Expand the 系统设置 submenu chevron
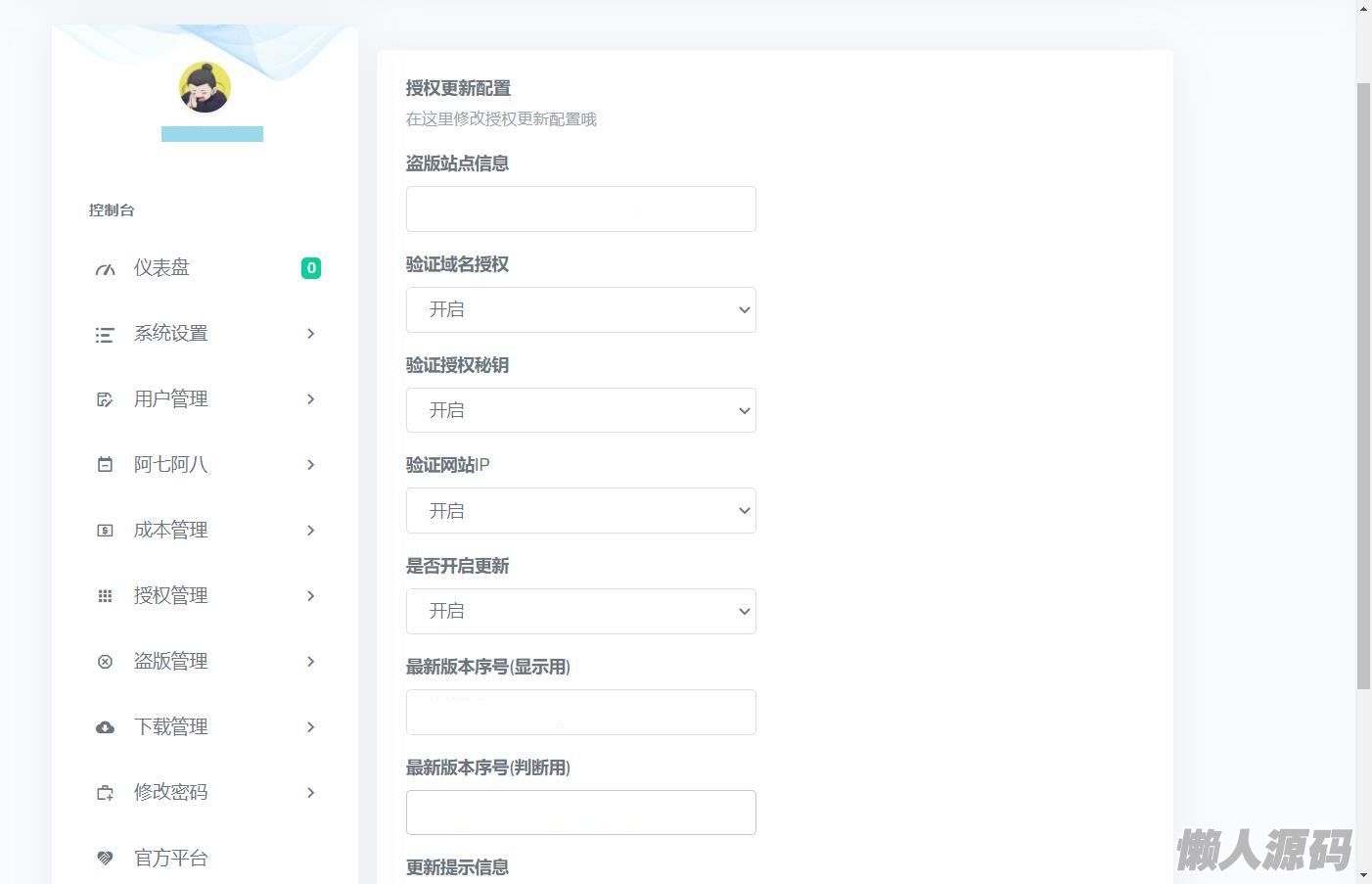Viewport: 1372px width, 884px height. point(310,334)
